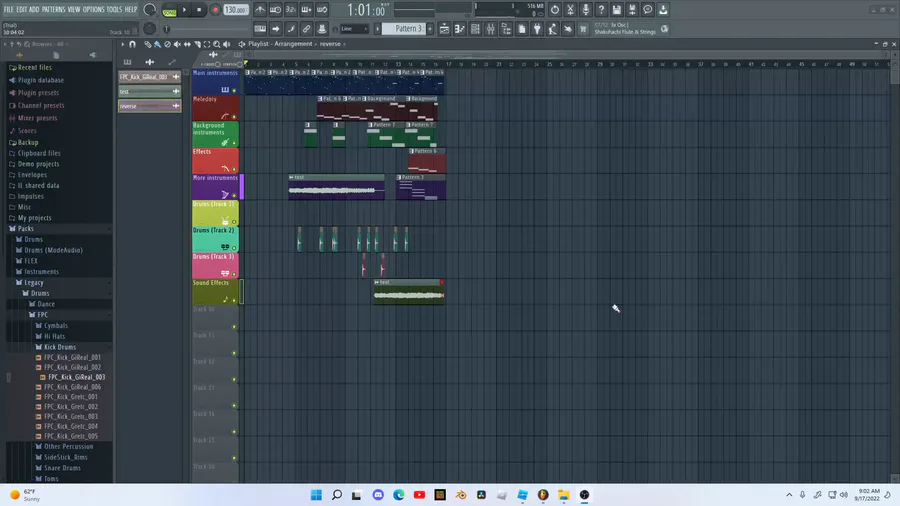This screenshot has height=506, width=900.
Task: Click the undo history icon
Action: click(x=554, y=10)
